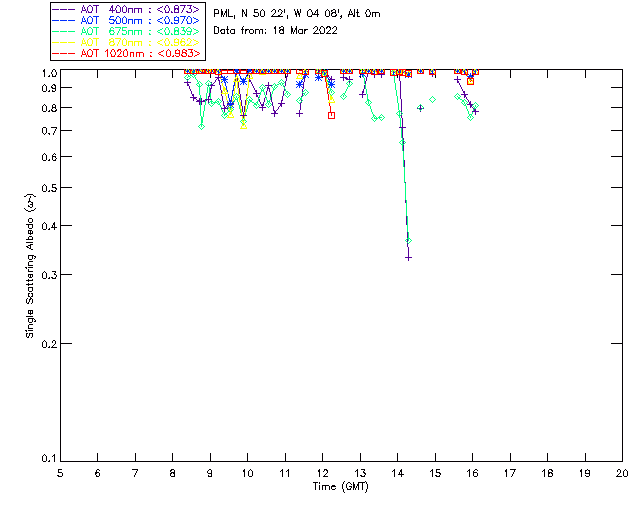Click the purple plus marker at lowest dip
640x512 pixels.
point(408,258)
